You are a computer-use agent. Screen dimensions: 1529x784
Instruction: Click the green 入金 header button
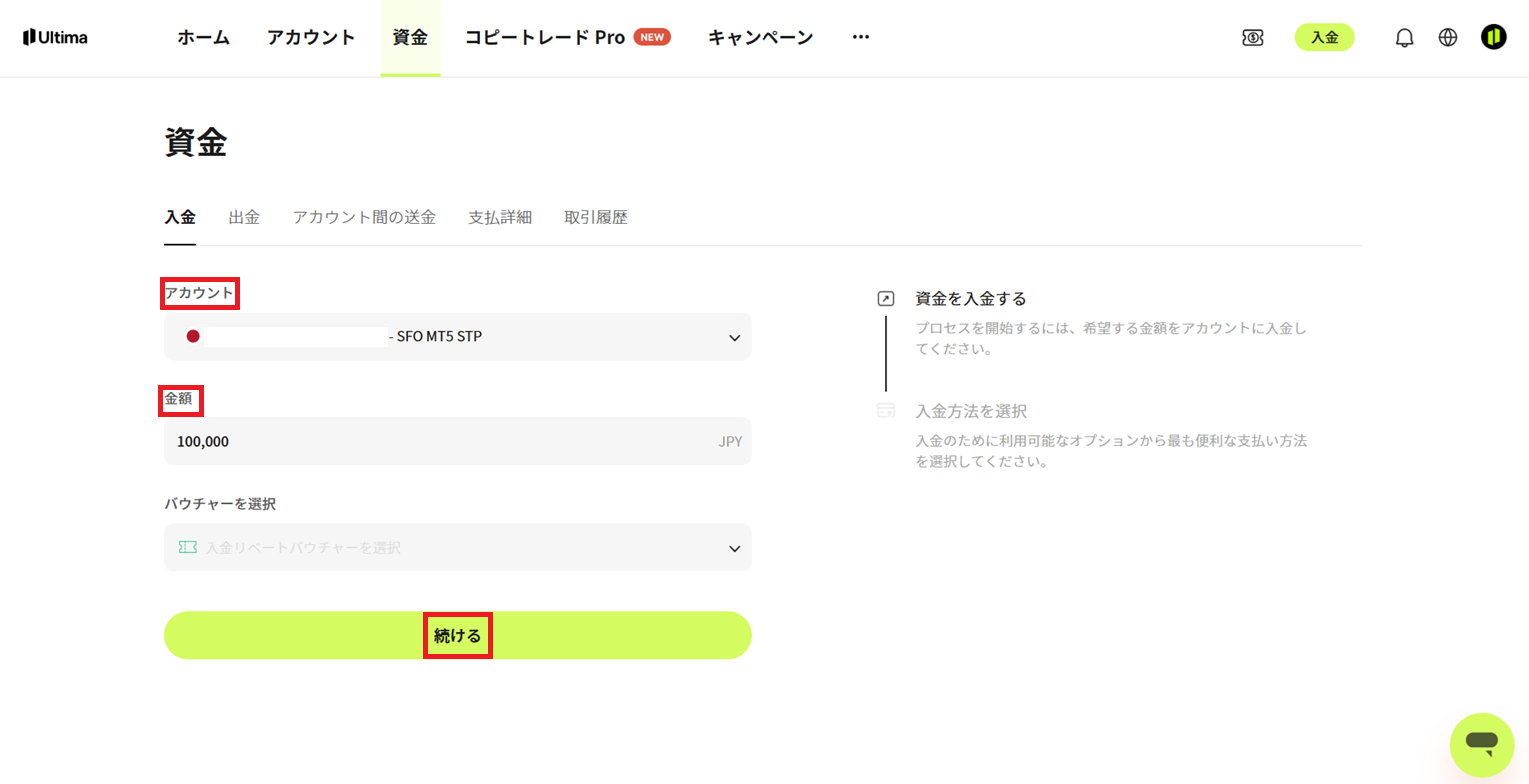pos(1325,37)
